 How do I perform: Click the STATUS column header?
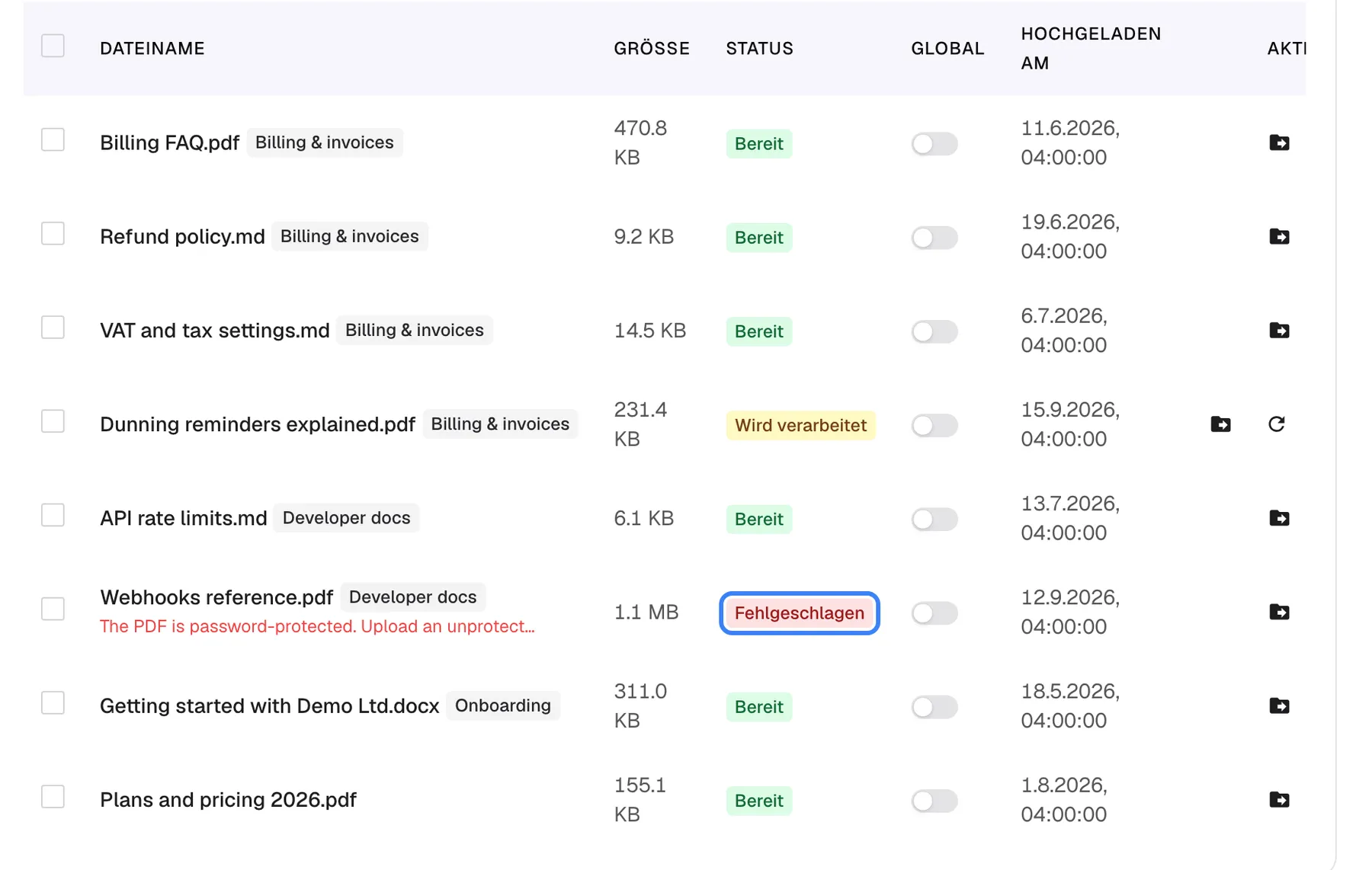tap(759, 49)
